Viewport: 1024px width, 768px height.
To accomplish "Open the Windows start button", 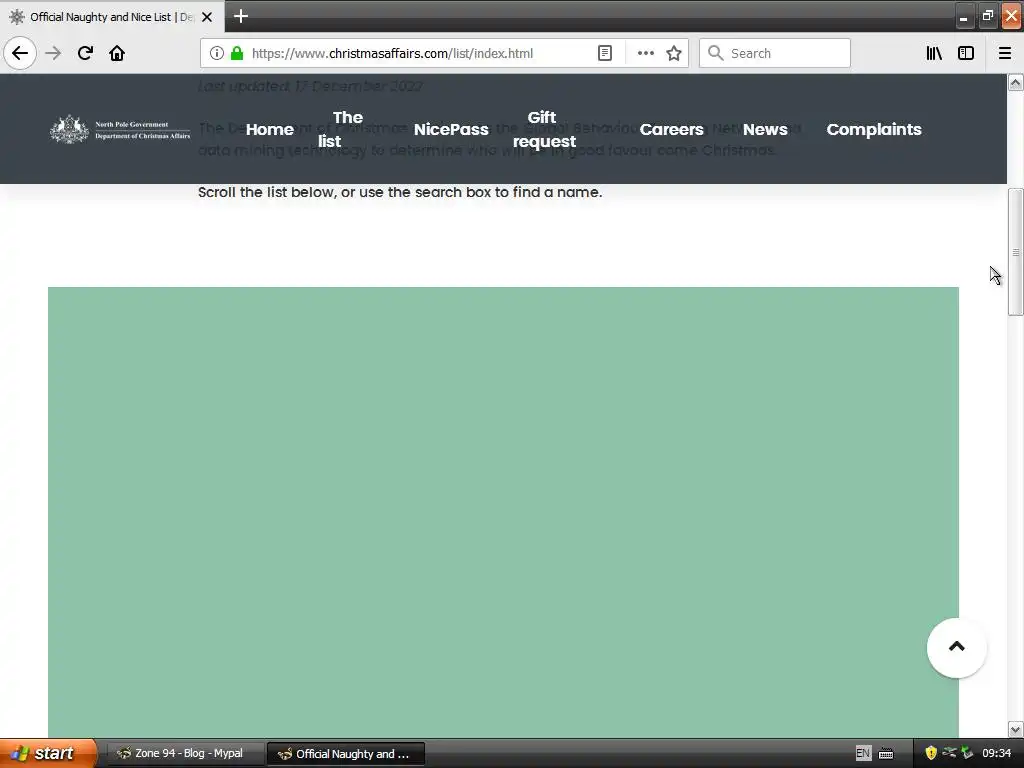I will (48, 753).
